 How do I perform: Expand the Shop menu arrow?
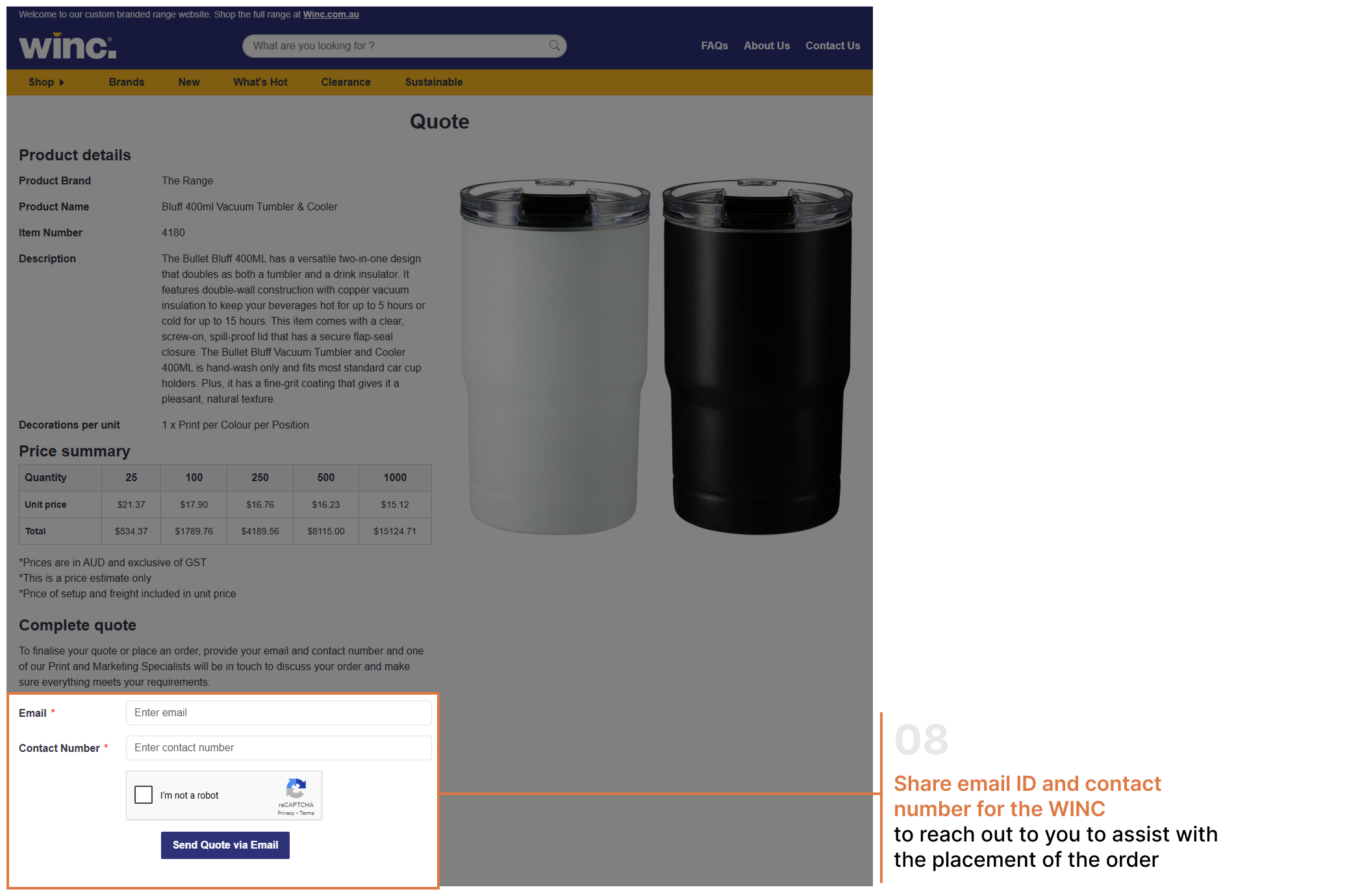click(x=62, y=82)
